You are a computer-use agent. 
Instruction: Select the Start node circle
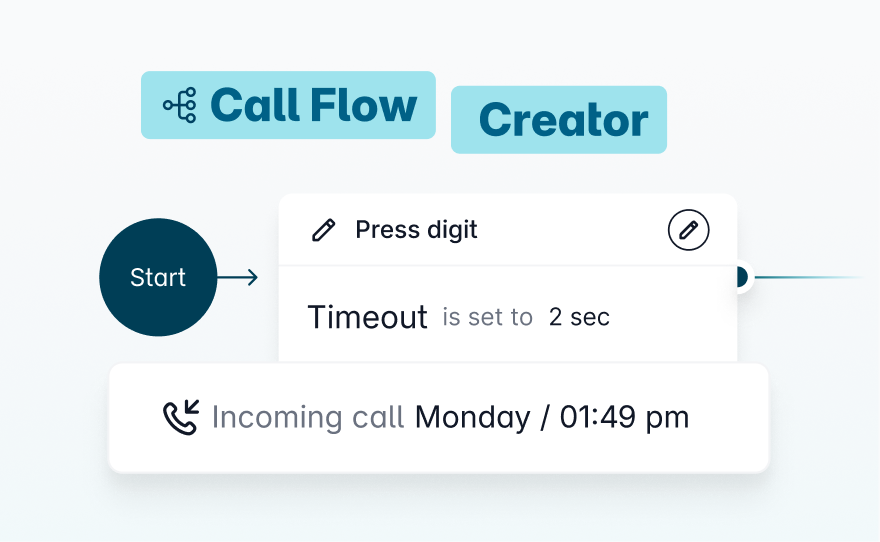[x=158, y=277]
